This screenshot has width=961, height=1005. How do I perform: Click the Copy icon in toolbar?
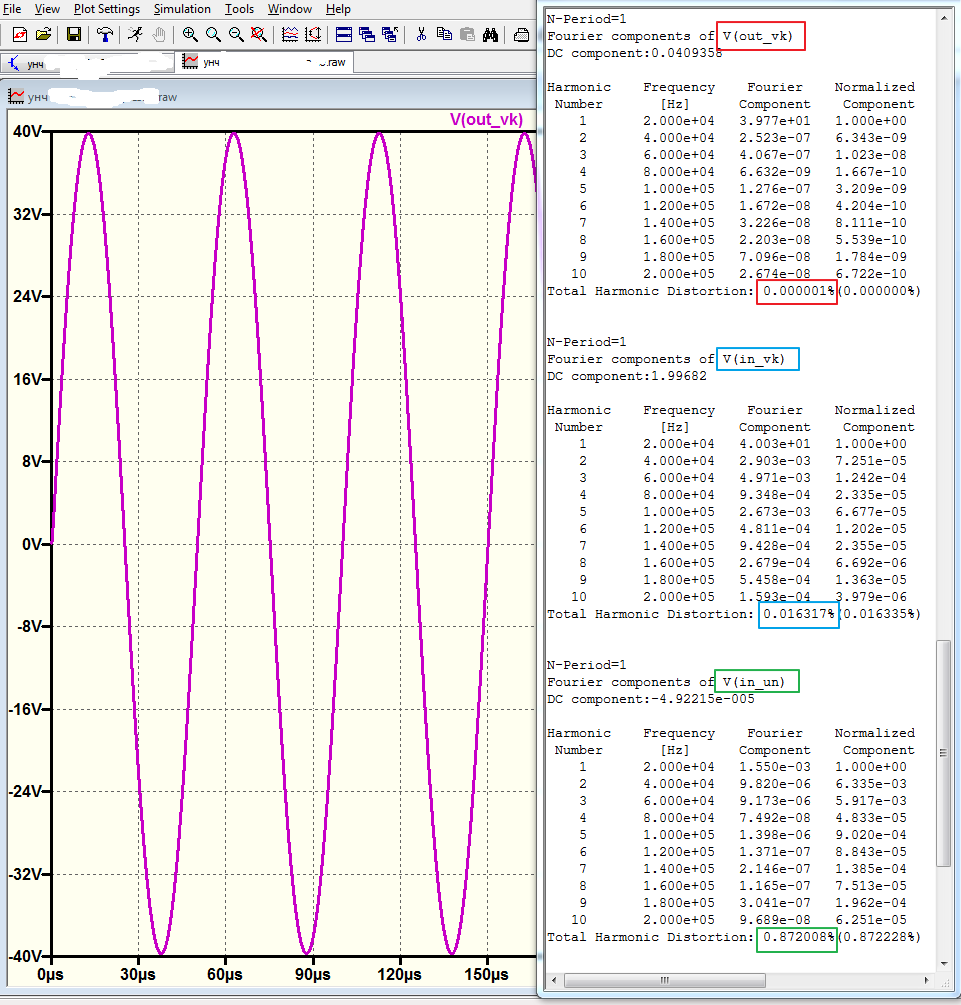[x=444, y=34]
